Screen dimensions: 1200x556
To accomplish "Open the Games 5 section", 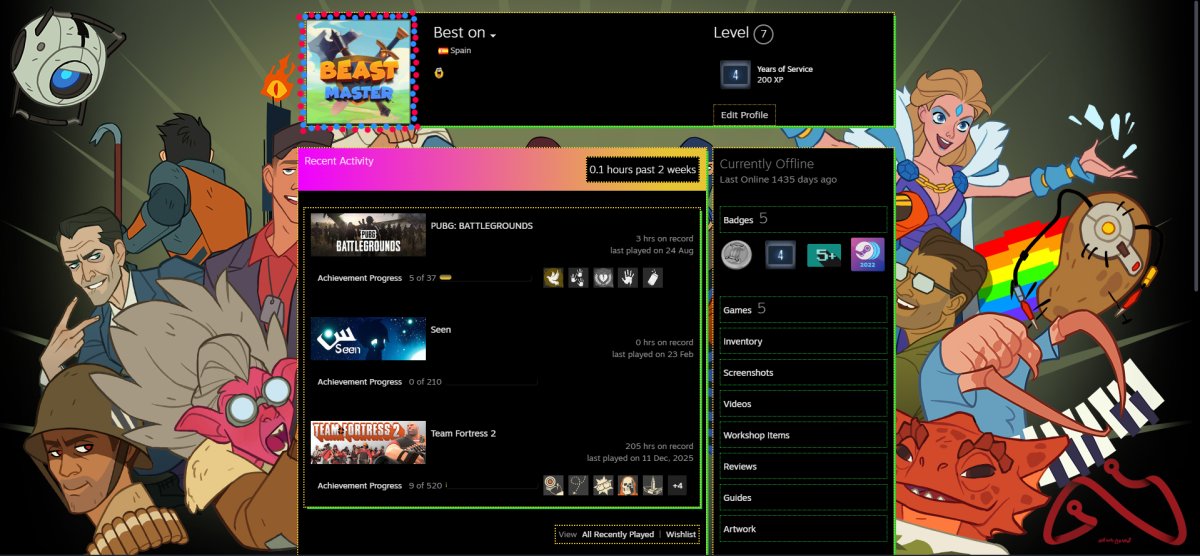I will point(803,310).
